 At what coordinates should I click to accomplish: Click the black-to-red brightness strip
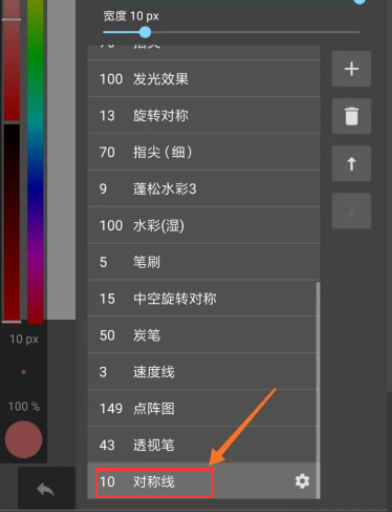(x=12, y=223)
